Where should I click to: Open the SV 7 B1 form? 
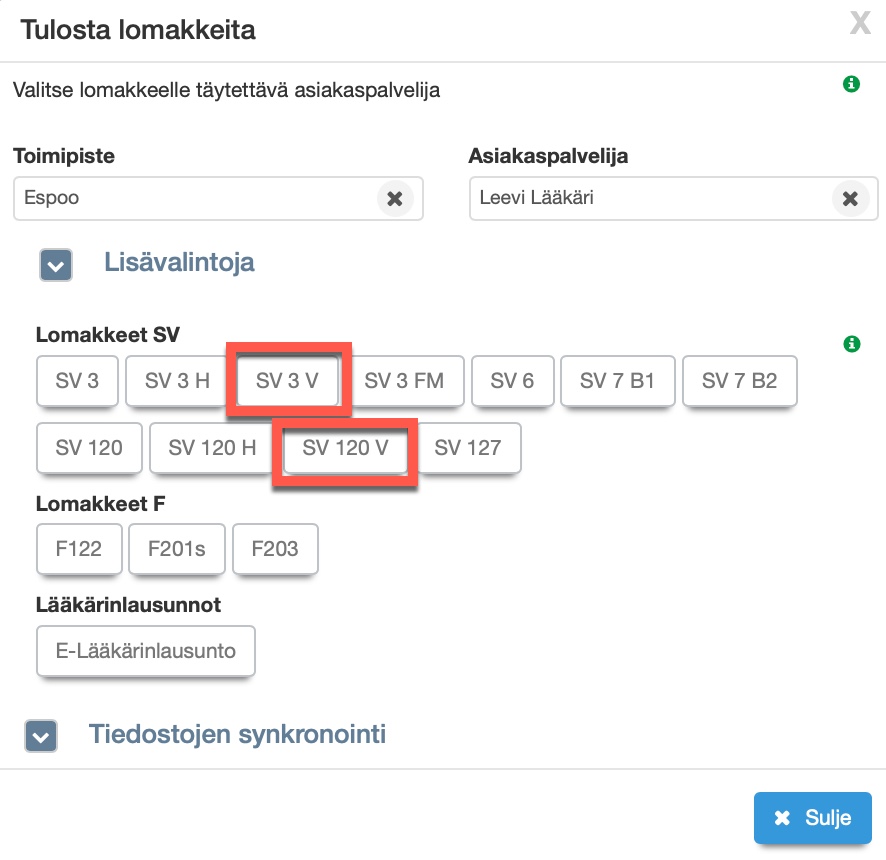click(617, 381)
